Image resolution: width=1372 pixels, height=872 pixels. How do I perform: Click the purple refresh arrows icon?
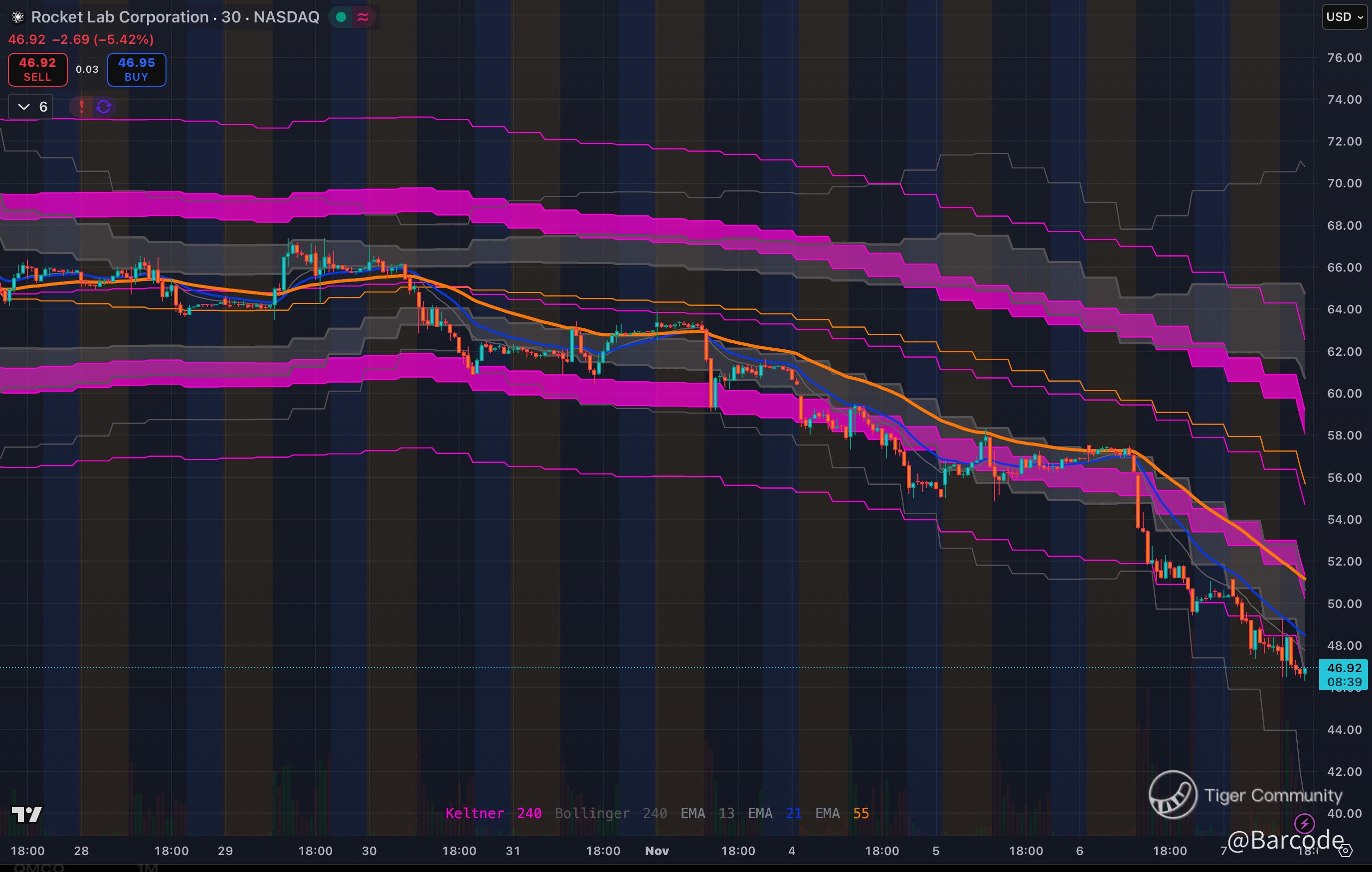coord(104,107)
